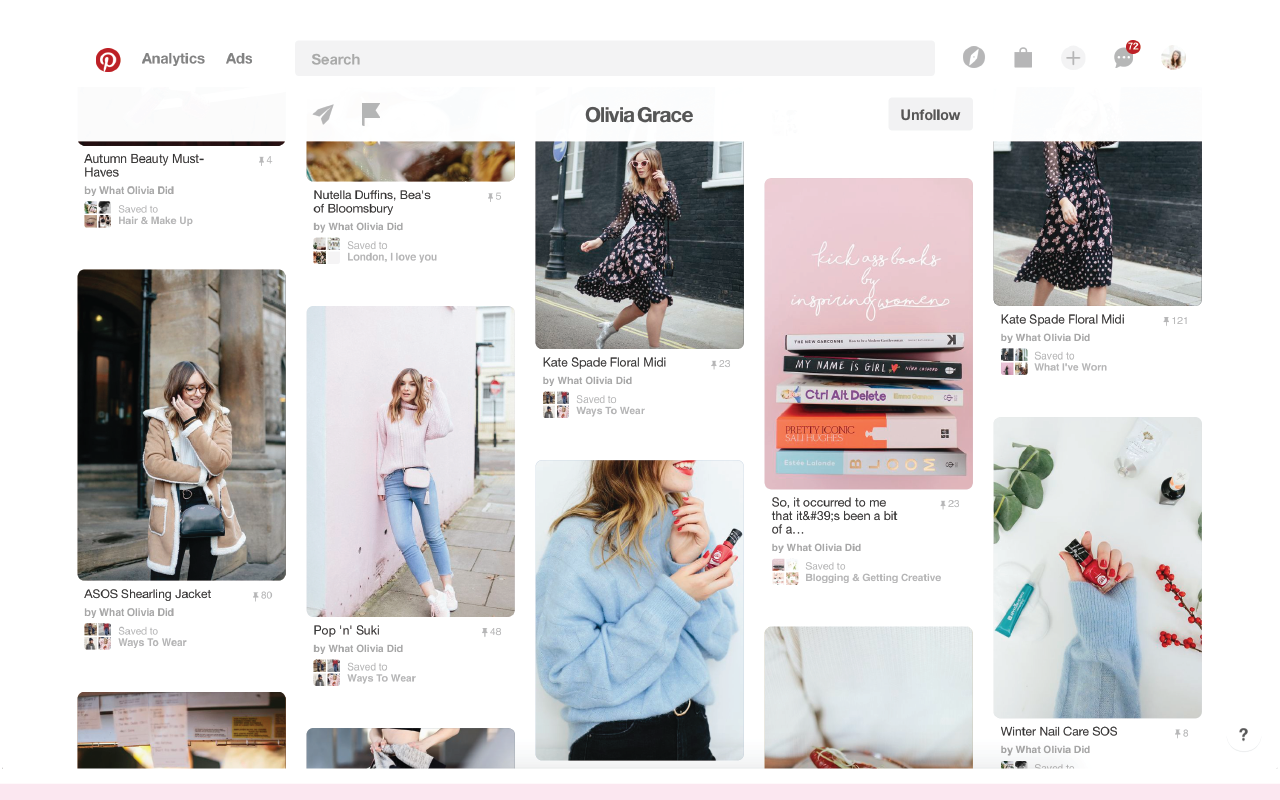Open the Explore compass icon
Image resolution: width=1280 pixels, height=800 pixels.
tap(974, 58)
